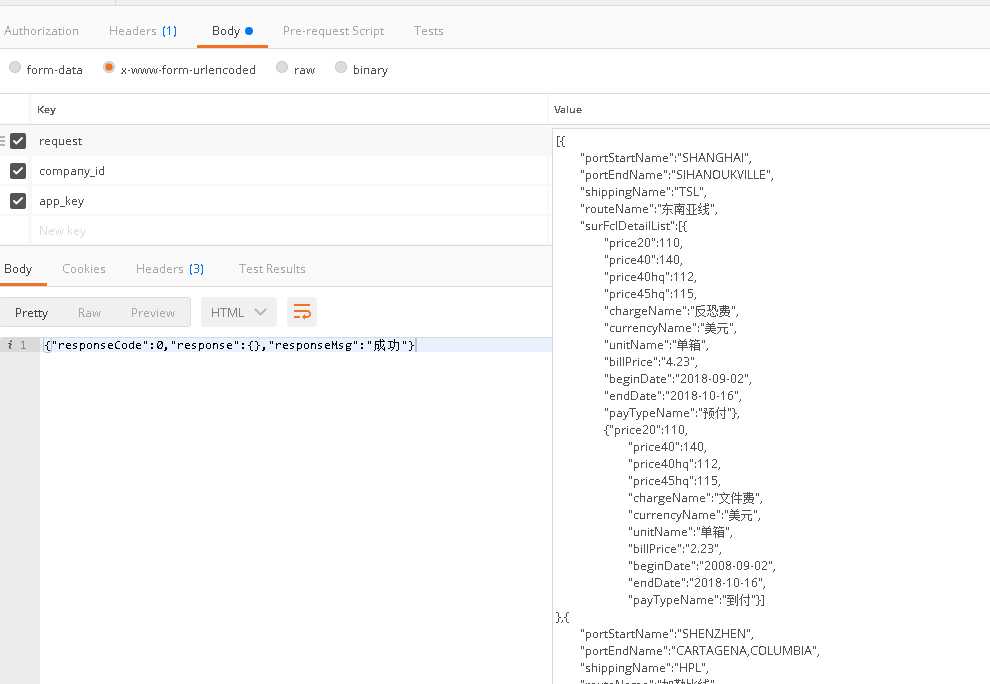Grab the request row reorder handle
The width and height of the screenshot is (990, 684).
[x=3, y=141]
